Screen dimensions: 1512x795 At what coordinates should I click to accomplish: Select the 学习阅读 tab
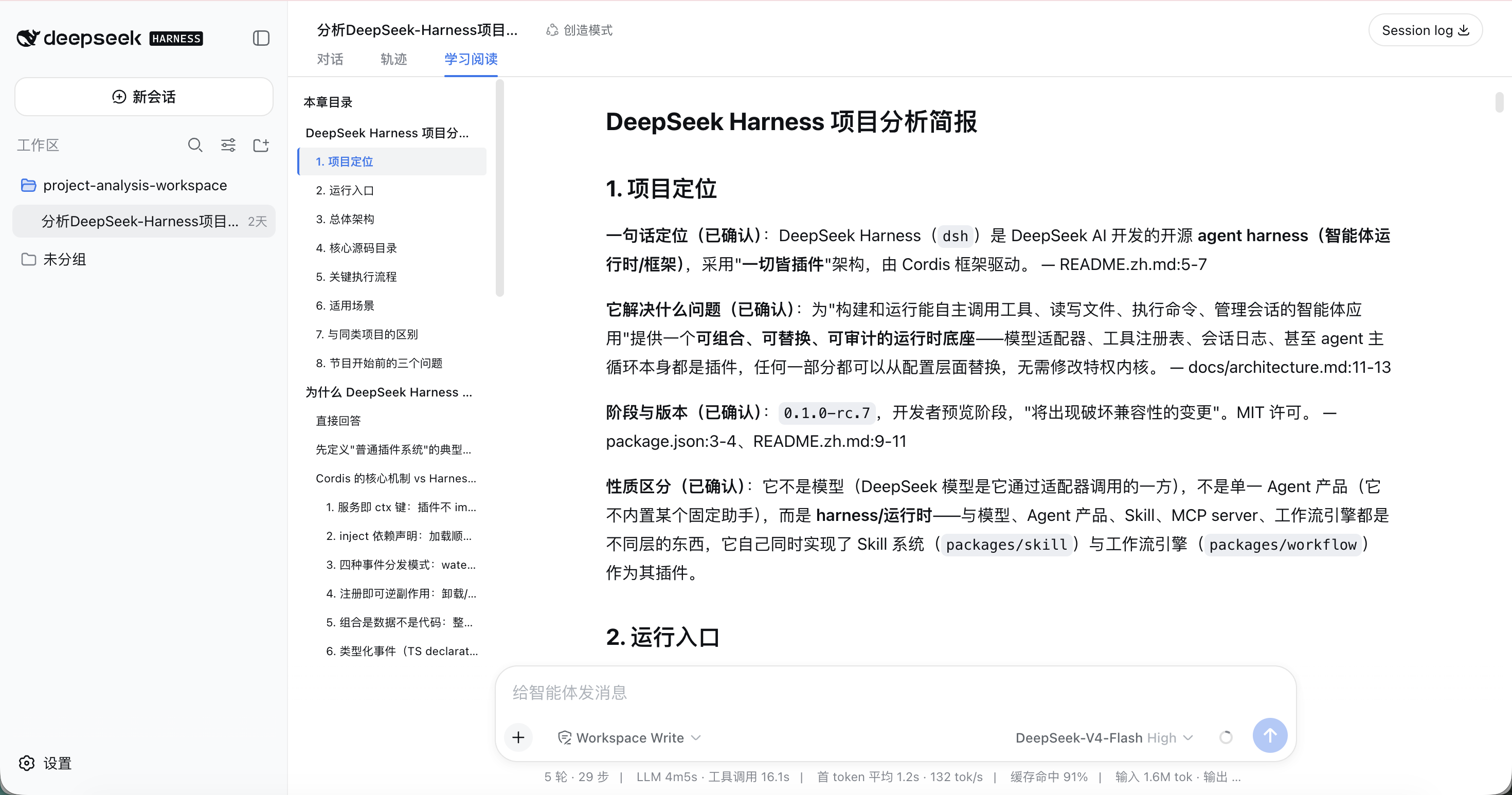click(471, 59)
